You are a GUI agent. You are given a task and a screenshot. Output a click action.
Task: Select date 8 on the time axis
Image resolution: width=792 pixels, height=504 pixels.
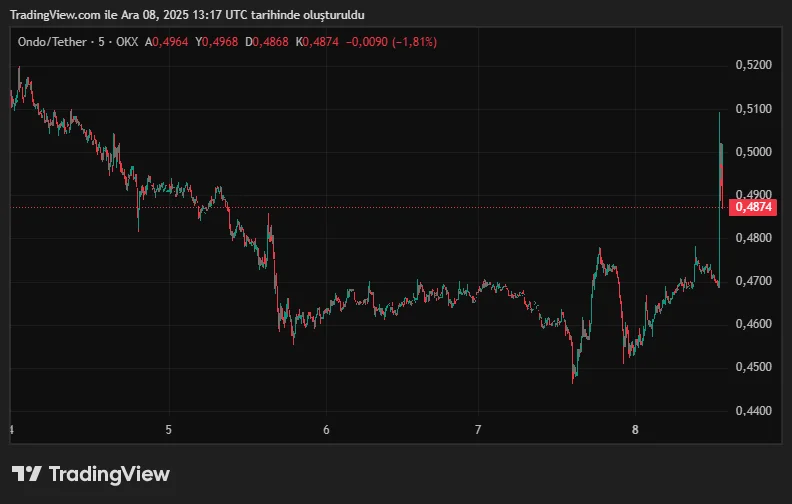[x=635, y=429]
